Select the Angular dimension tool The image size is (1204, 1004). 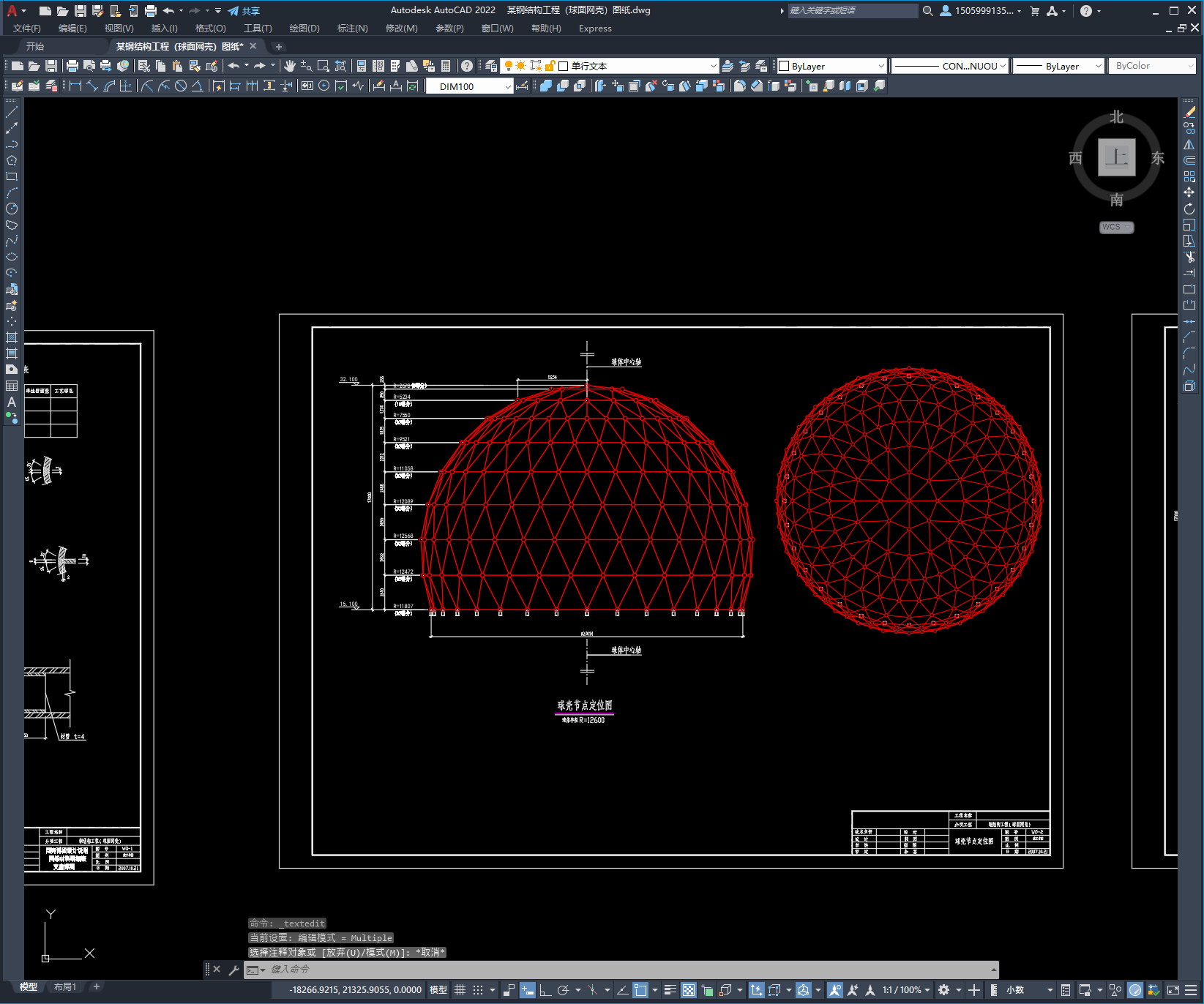coord(198,86)
